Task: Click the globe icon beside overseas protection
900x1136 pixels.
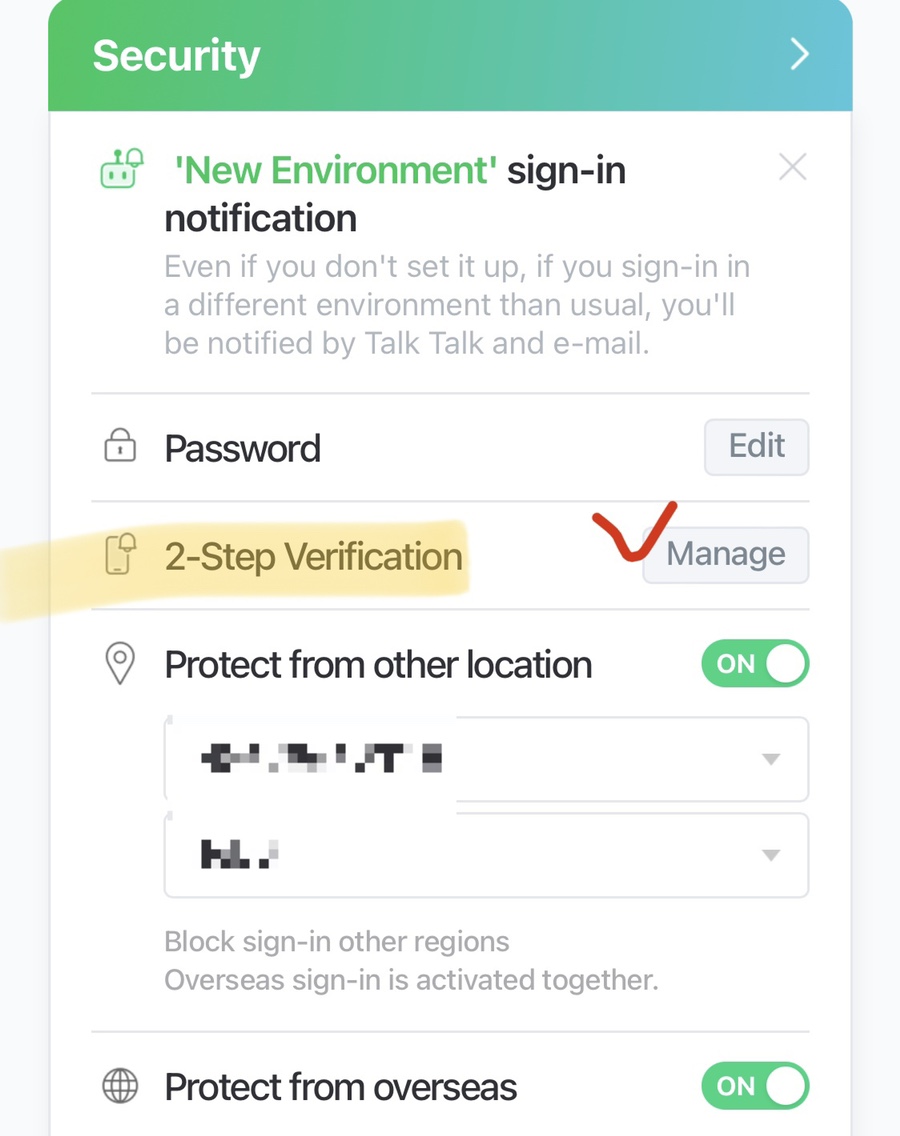Action: click(120, 1086)
